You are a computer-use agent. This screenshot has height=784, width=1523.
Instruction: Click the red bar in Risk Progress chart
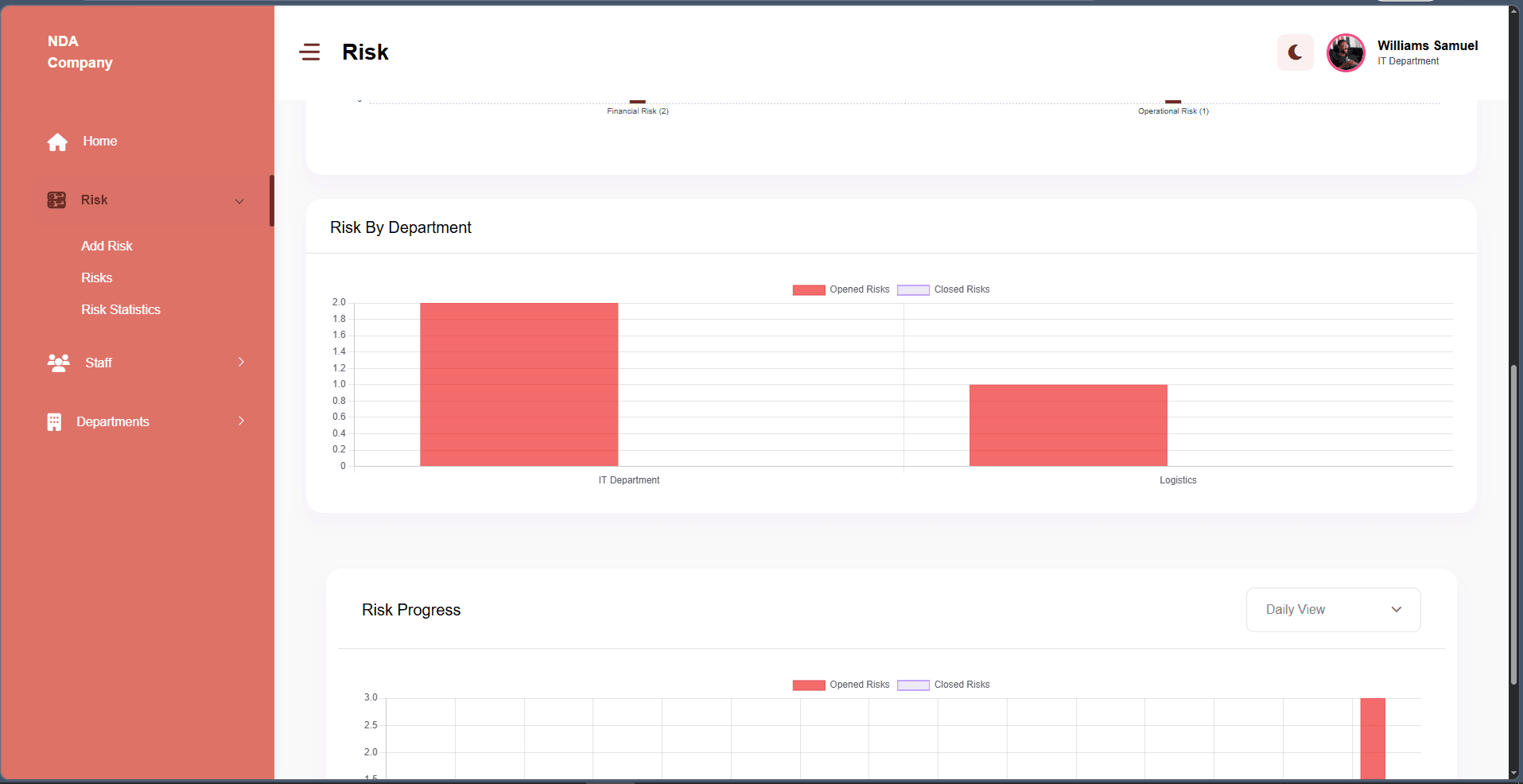1373,738
